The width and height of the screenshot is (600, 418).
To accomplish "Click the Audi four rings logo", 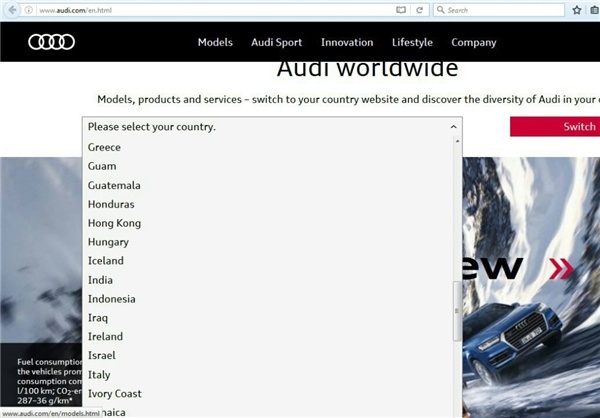I will tap(52, 42).
